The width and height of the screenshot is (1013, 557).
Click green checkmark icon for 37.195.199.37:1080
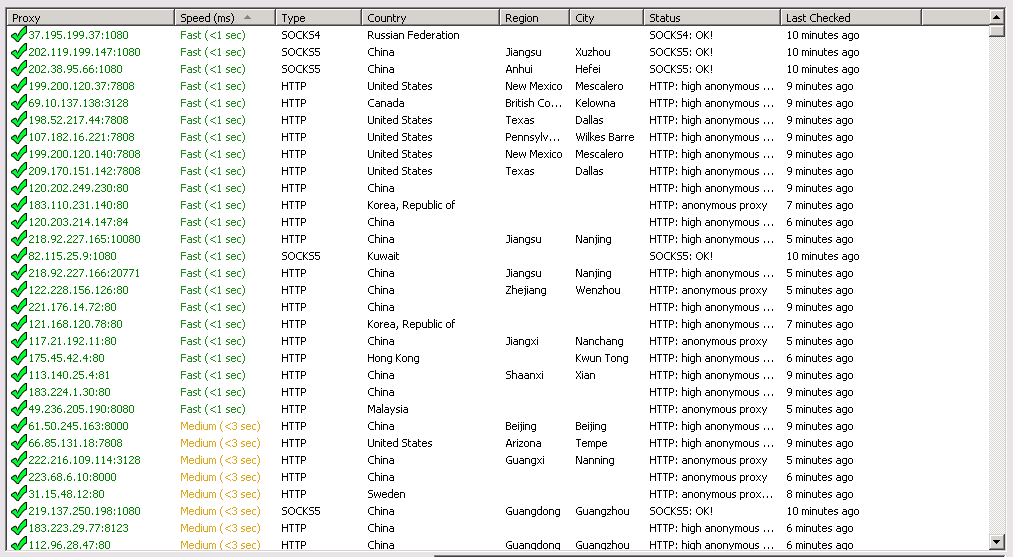pyautogui.click(x=19, y=34)
